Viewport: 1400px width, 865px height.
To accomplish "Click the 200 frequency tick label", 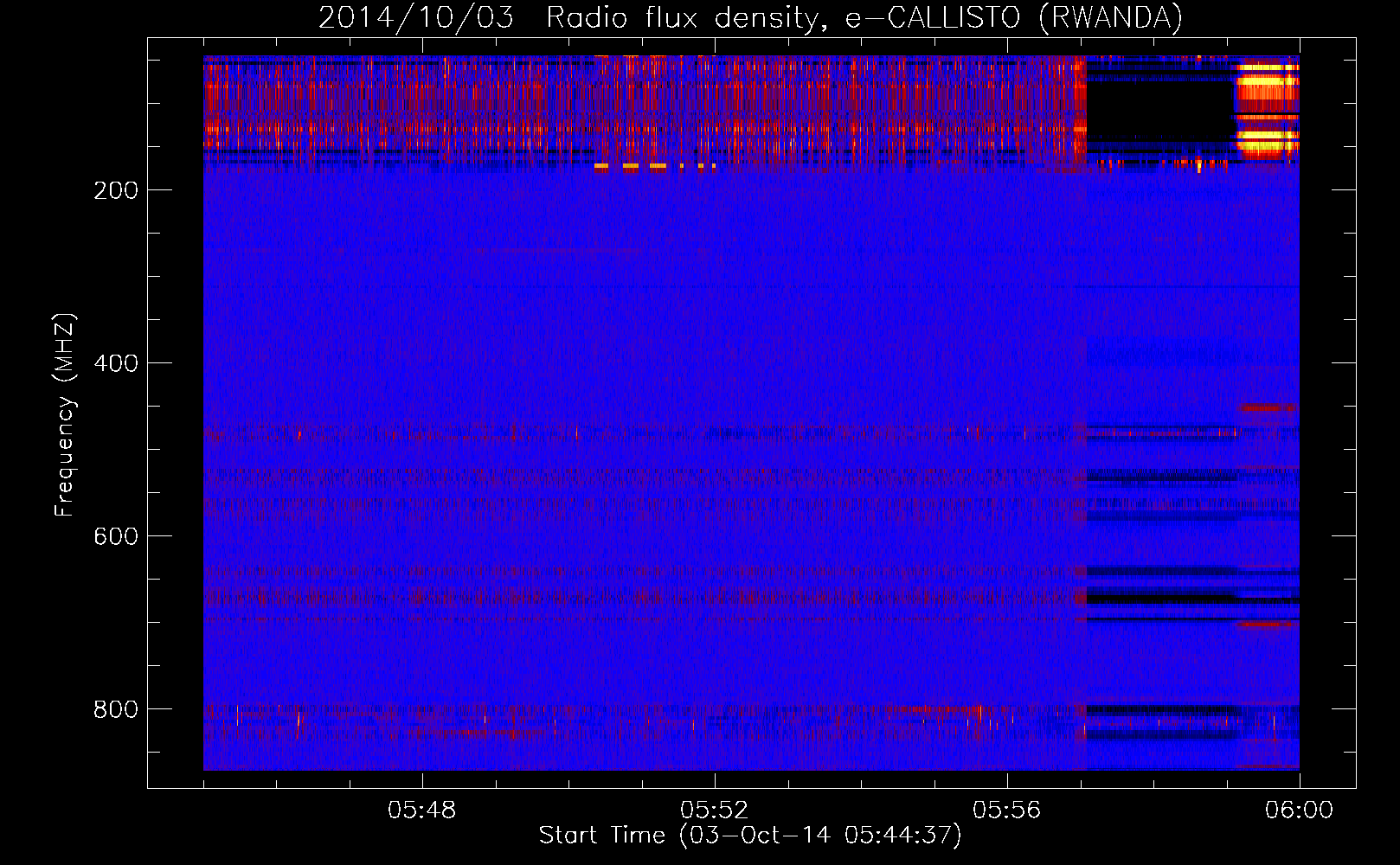I will [116, 190].
